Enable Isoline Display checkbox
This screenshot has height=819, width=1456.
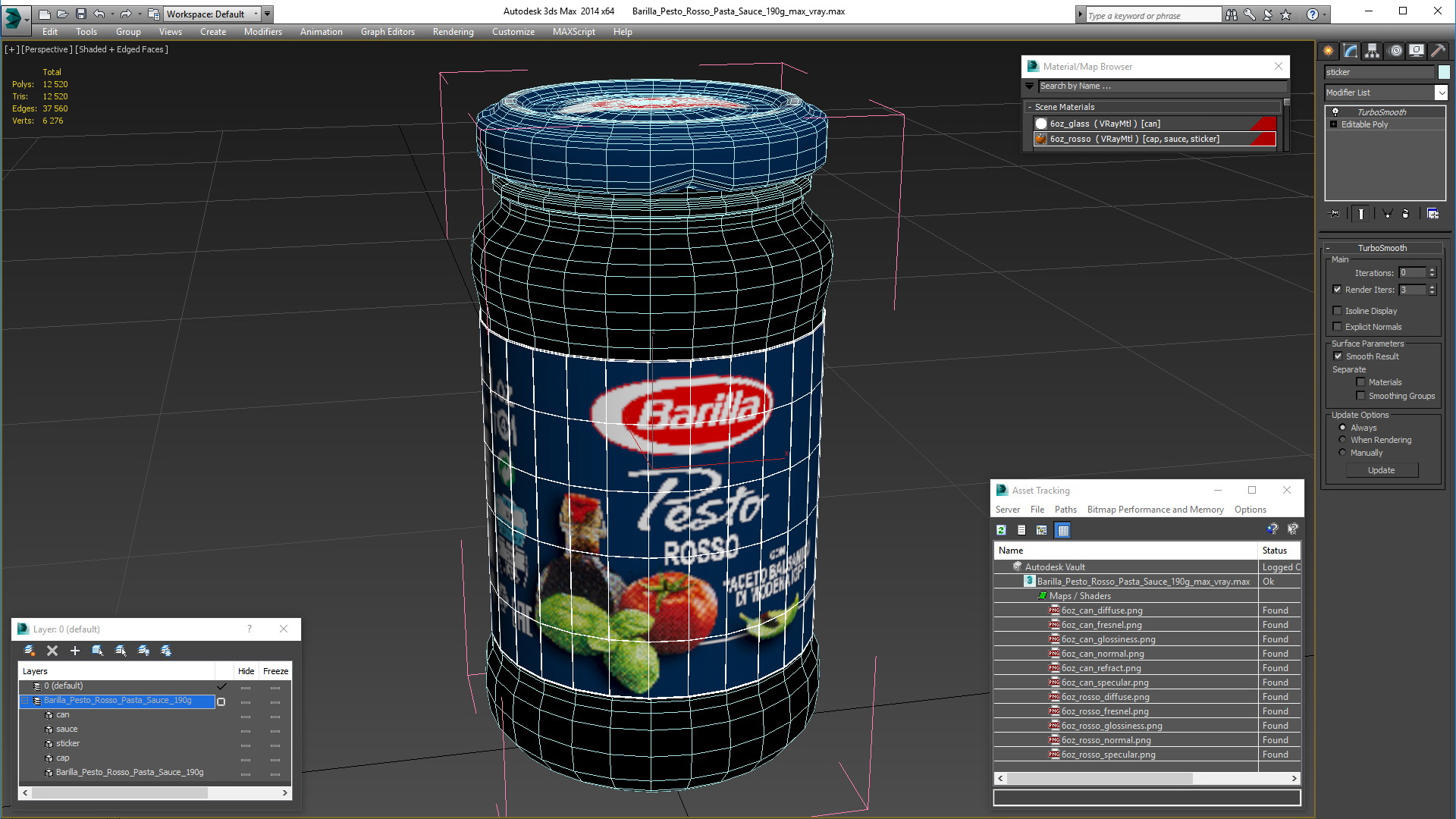[1338, 311]
